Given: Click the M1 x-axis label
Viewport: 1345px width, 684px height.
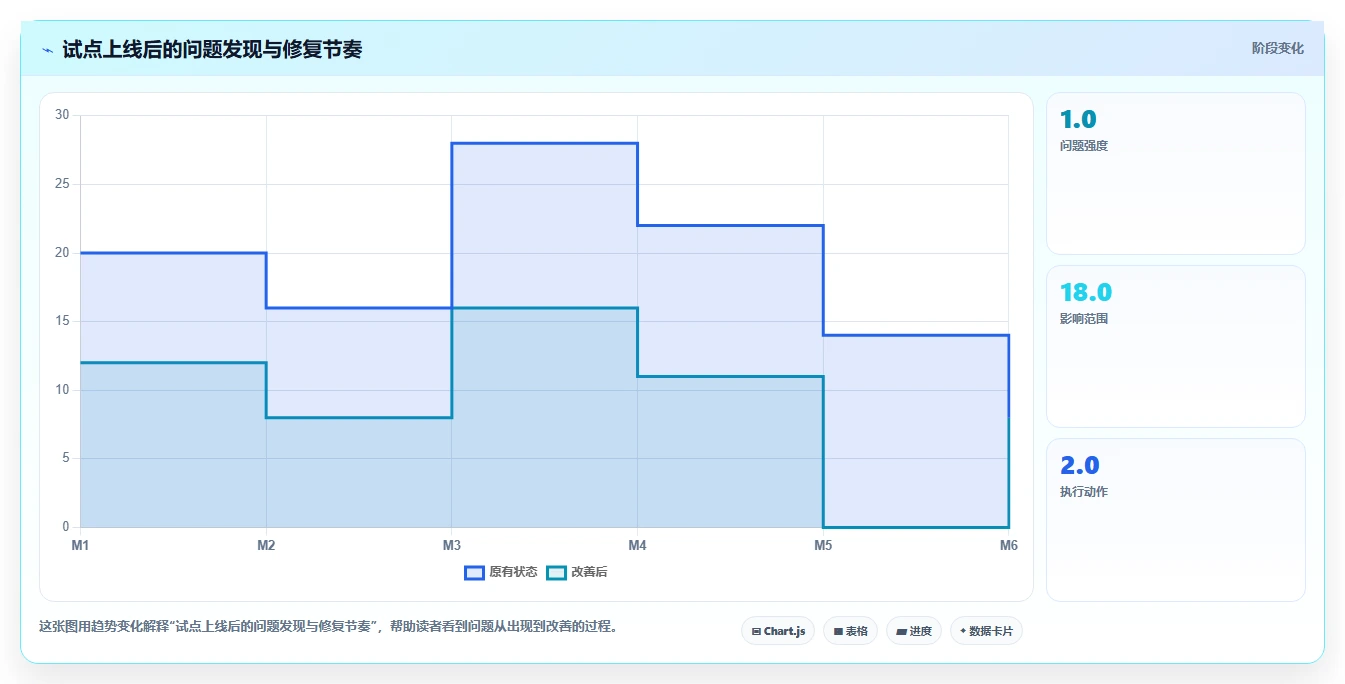Looking at the screenshot, I should pos(80,545).
